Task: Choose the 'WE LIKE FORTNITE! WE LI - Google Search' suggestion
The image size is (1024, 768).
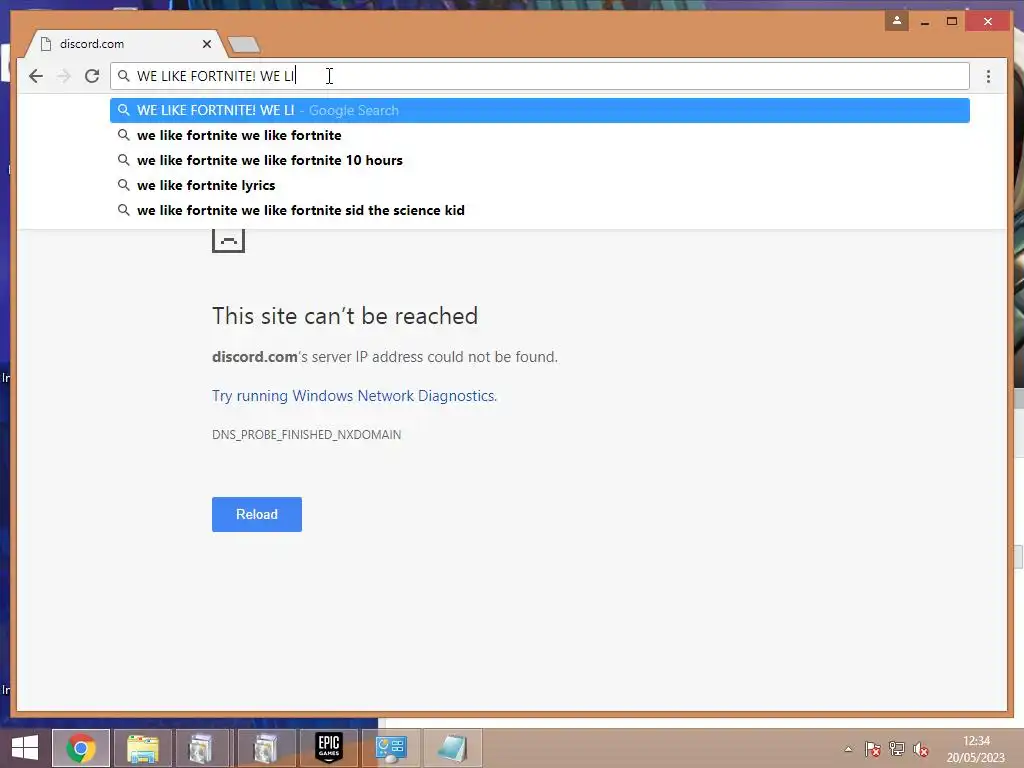Action: (539, 110)
